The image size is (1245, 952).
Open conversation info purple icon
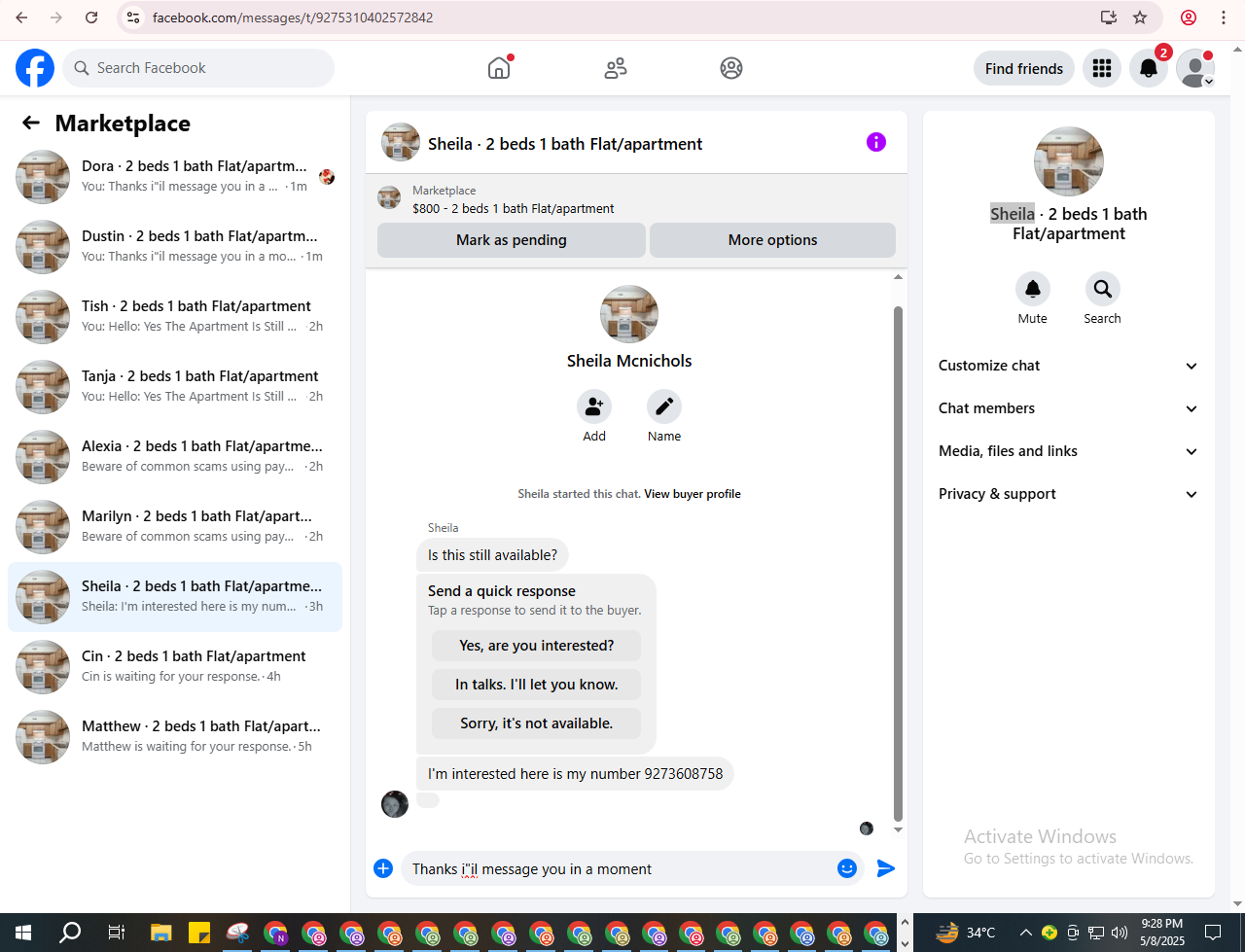coord(876,142)
